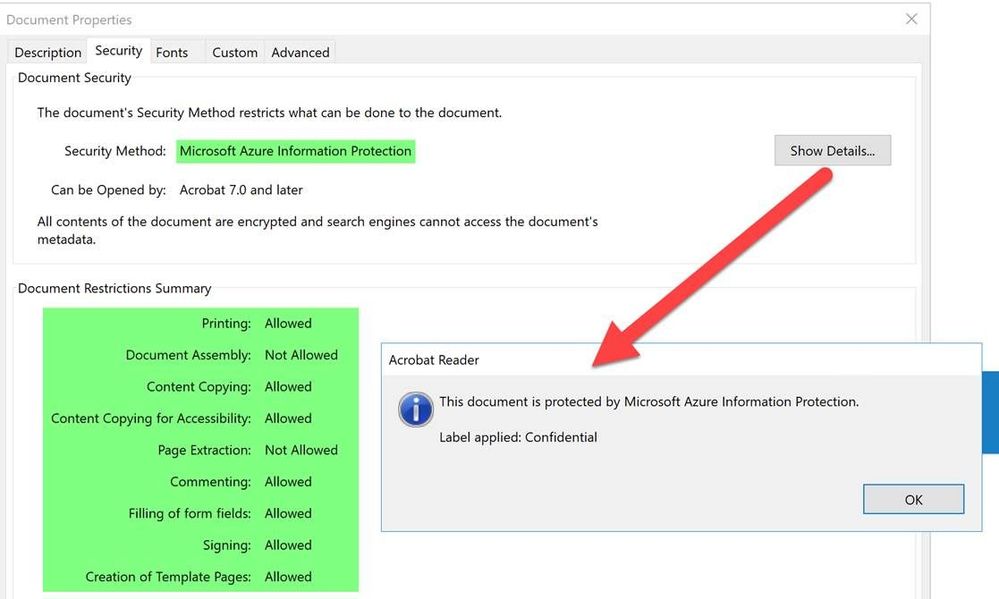
Task: Click the Creation of Template Pages row
Action: [199, 577]
